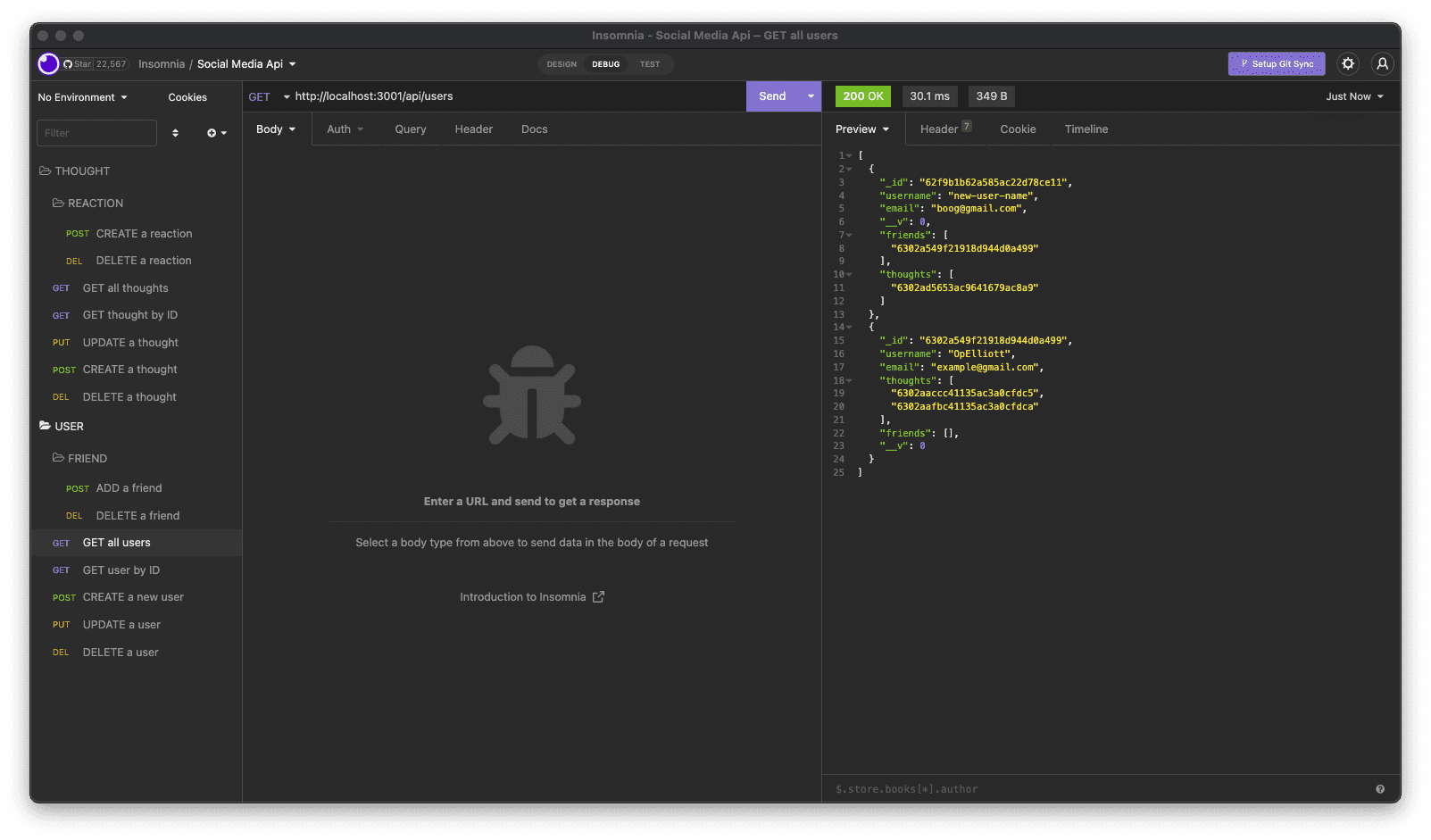Open the Just Now response history dropdown

(x=1354, y=96)
